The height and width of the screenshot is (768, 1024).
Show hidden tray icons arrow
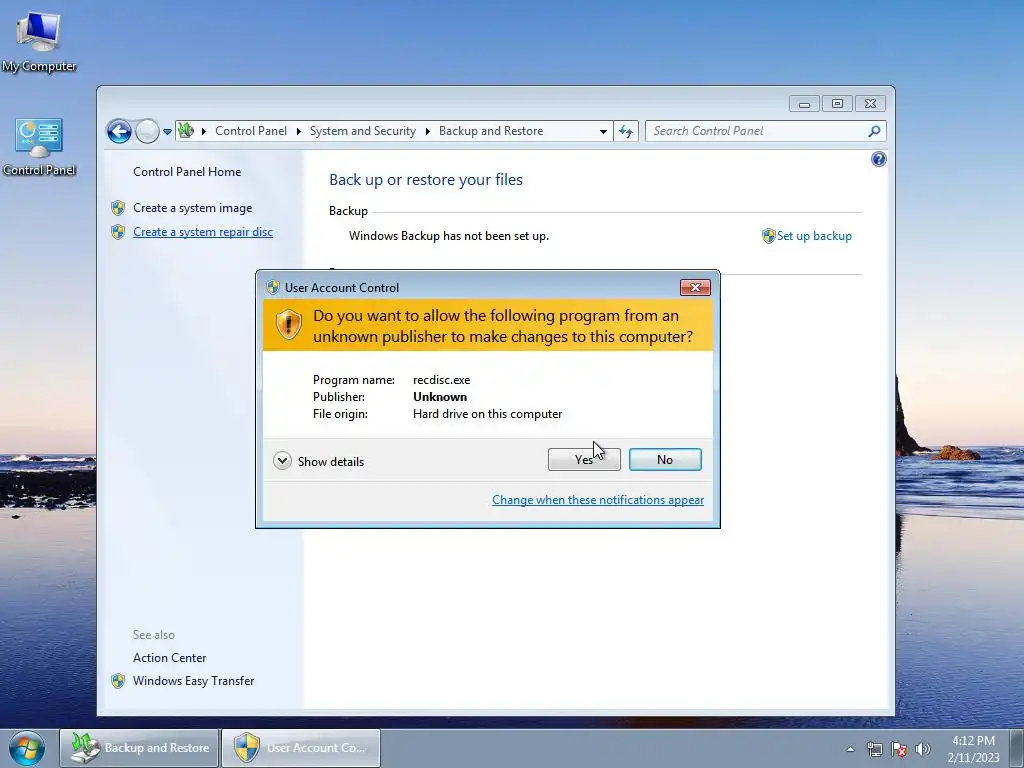850,749
